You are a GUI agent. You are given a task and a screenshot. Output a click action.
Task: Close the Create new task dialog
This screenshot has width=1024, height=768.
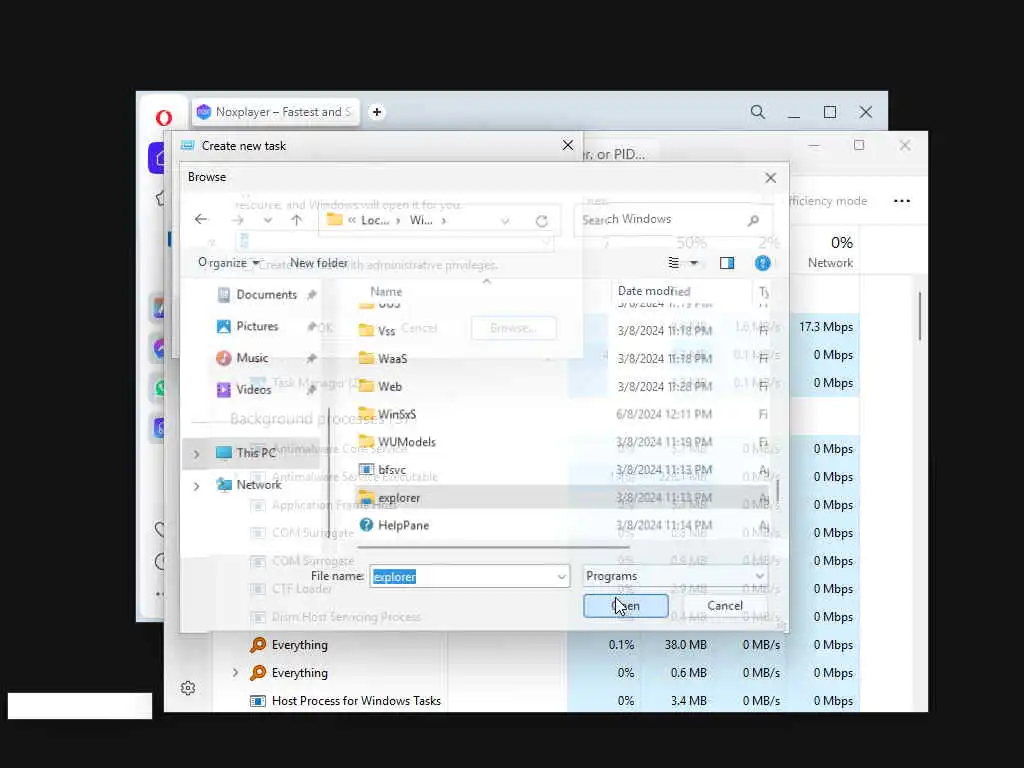point(568,145)
